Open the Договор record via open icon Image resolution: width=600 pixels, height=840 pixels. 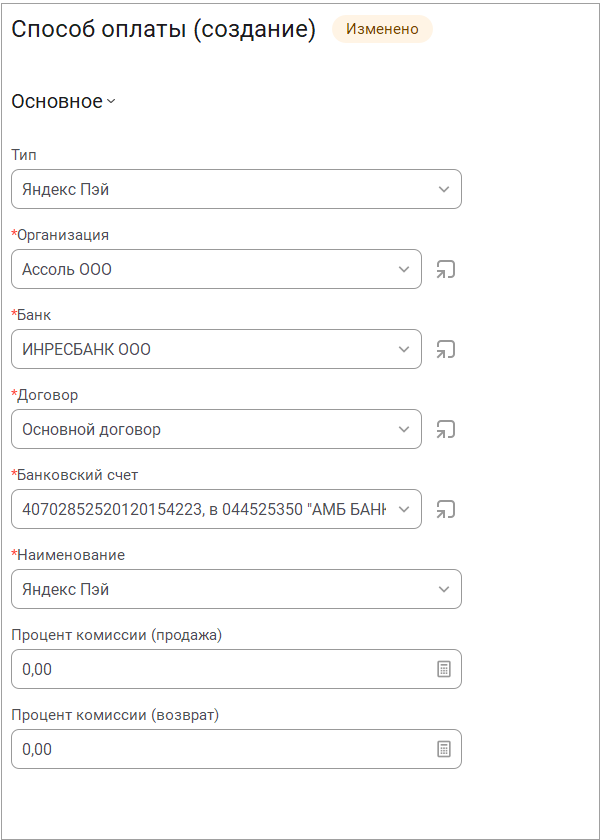pos(445,429)
